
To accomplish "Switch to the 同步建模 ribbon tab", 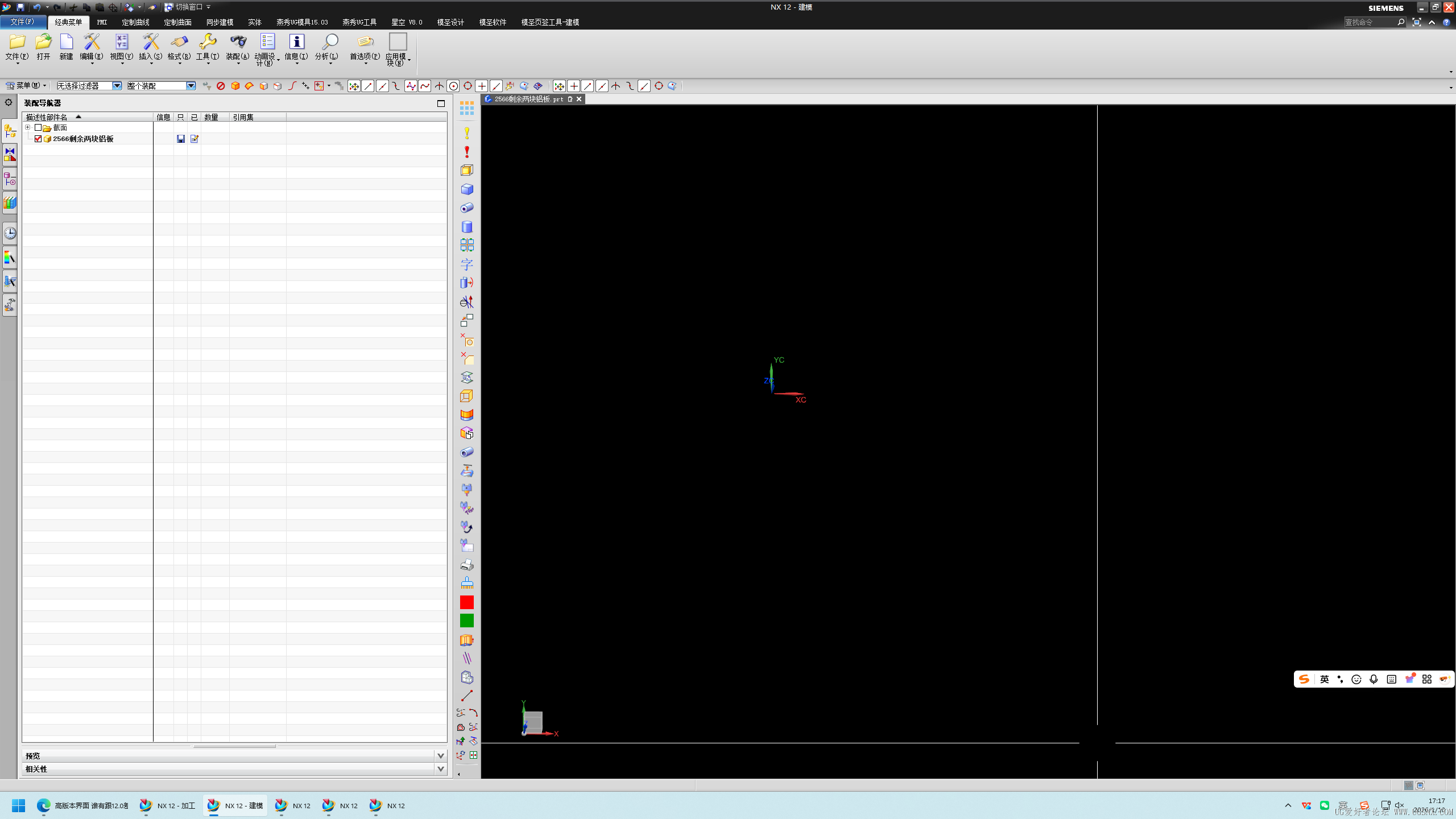I will pos(220,22).
